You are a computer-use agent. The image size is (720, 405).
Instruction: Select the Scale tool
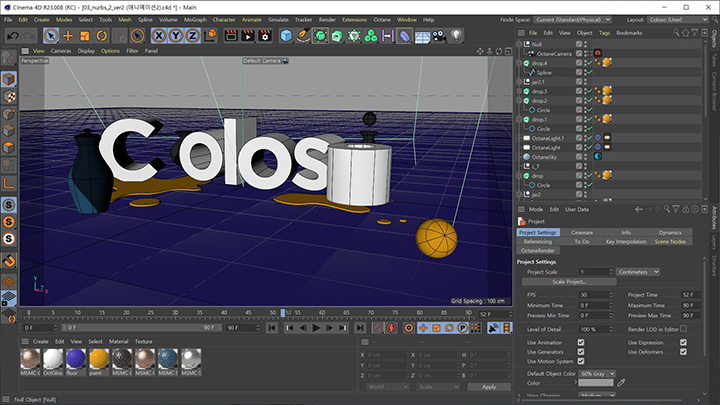pos(85,36)
